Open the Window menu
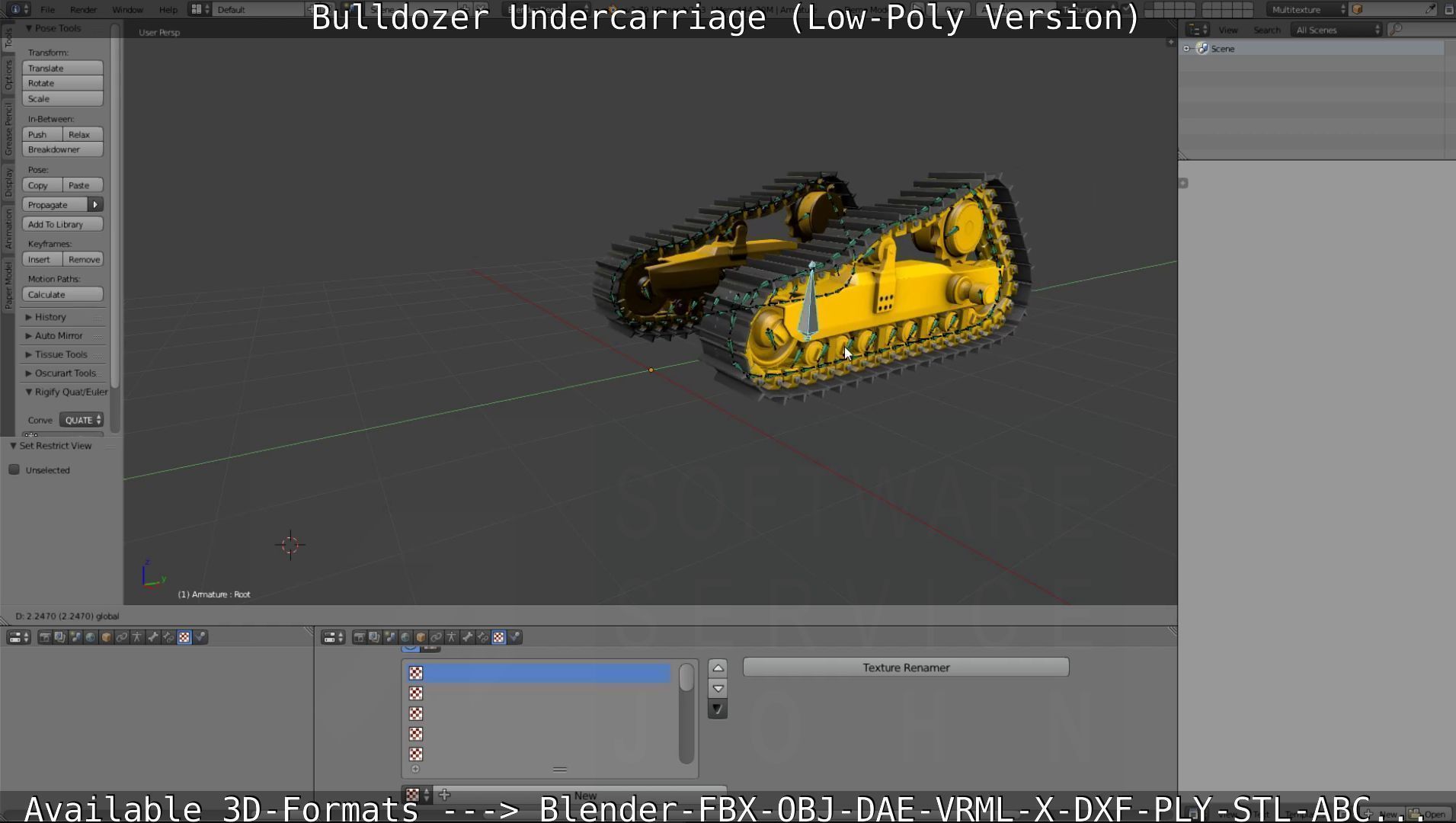 (x=127, y=10)
